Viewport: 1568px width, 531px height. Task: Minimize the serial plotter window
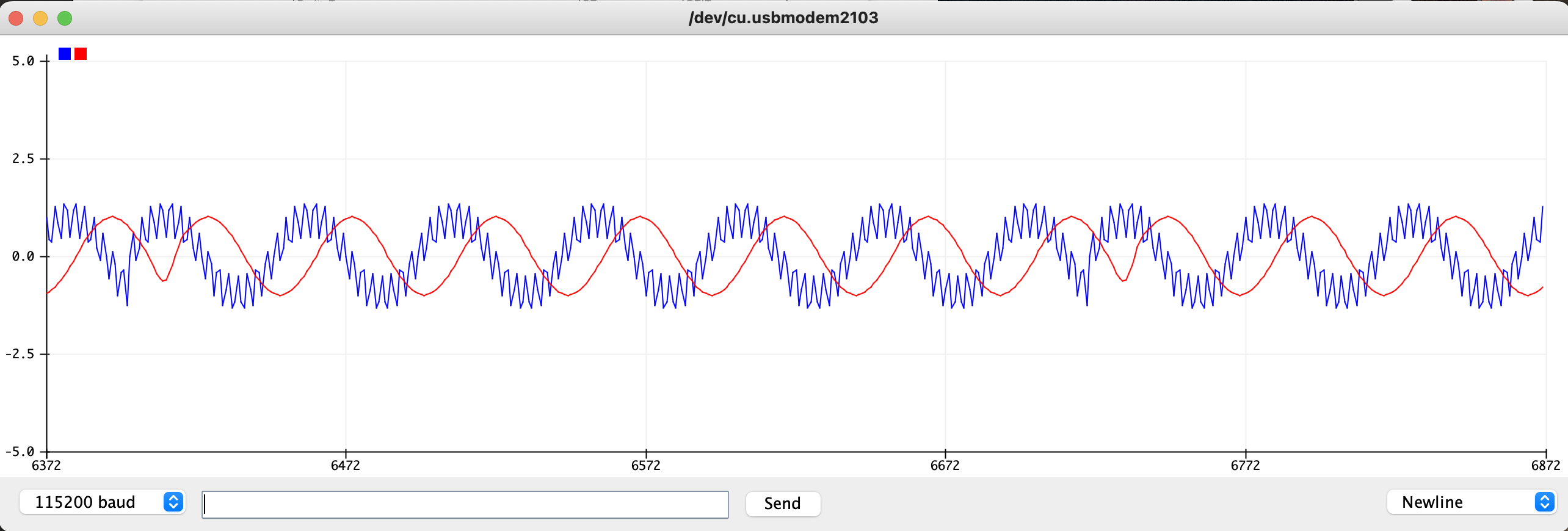(x=40, y=18)
